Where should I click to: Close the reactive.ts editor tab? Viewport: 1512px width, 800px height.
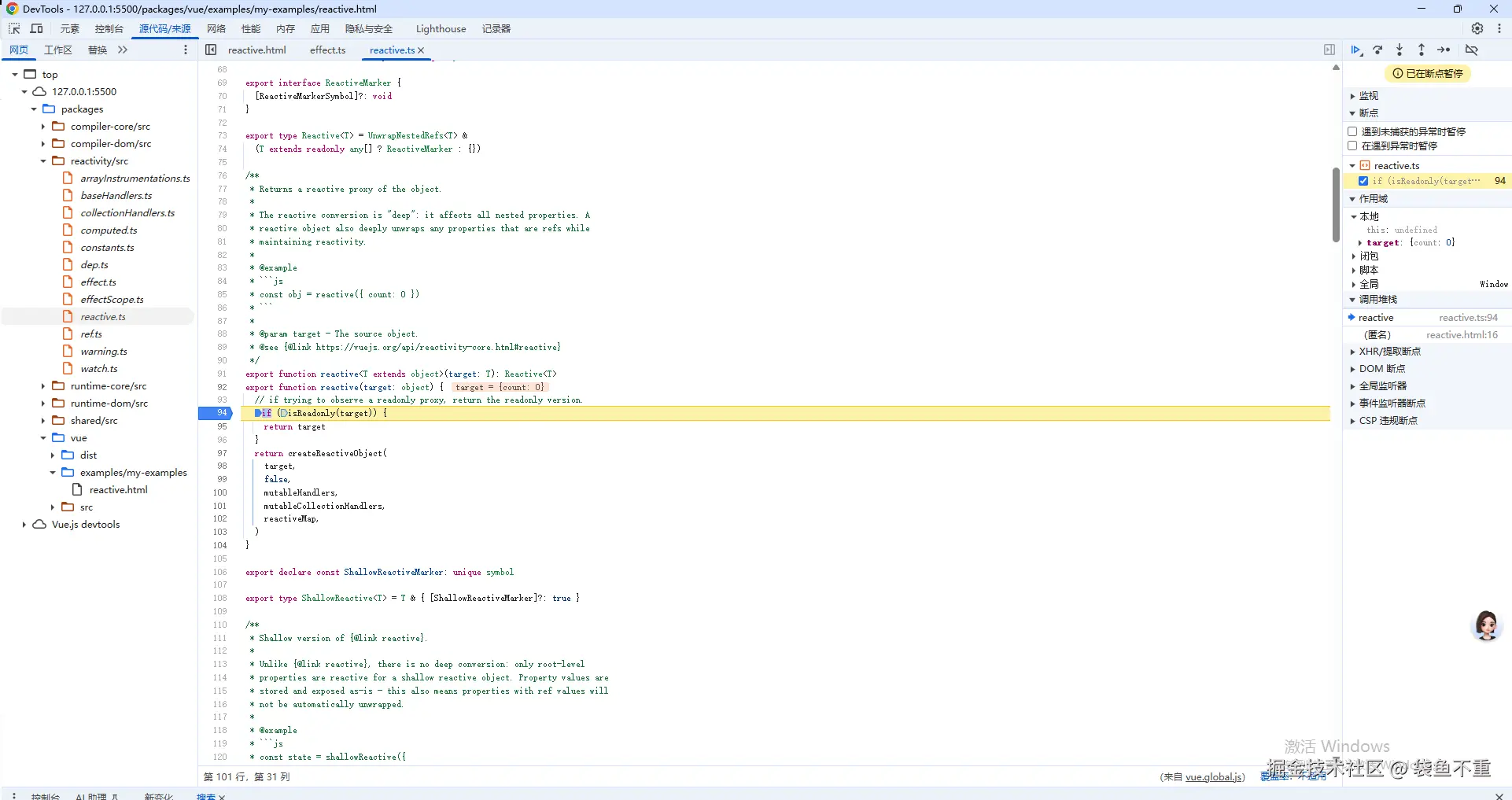click(x=421, y=50)
